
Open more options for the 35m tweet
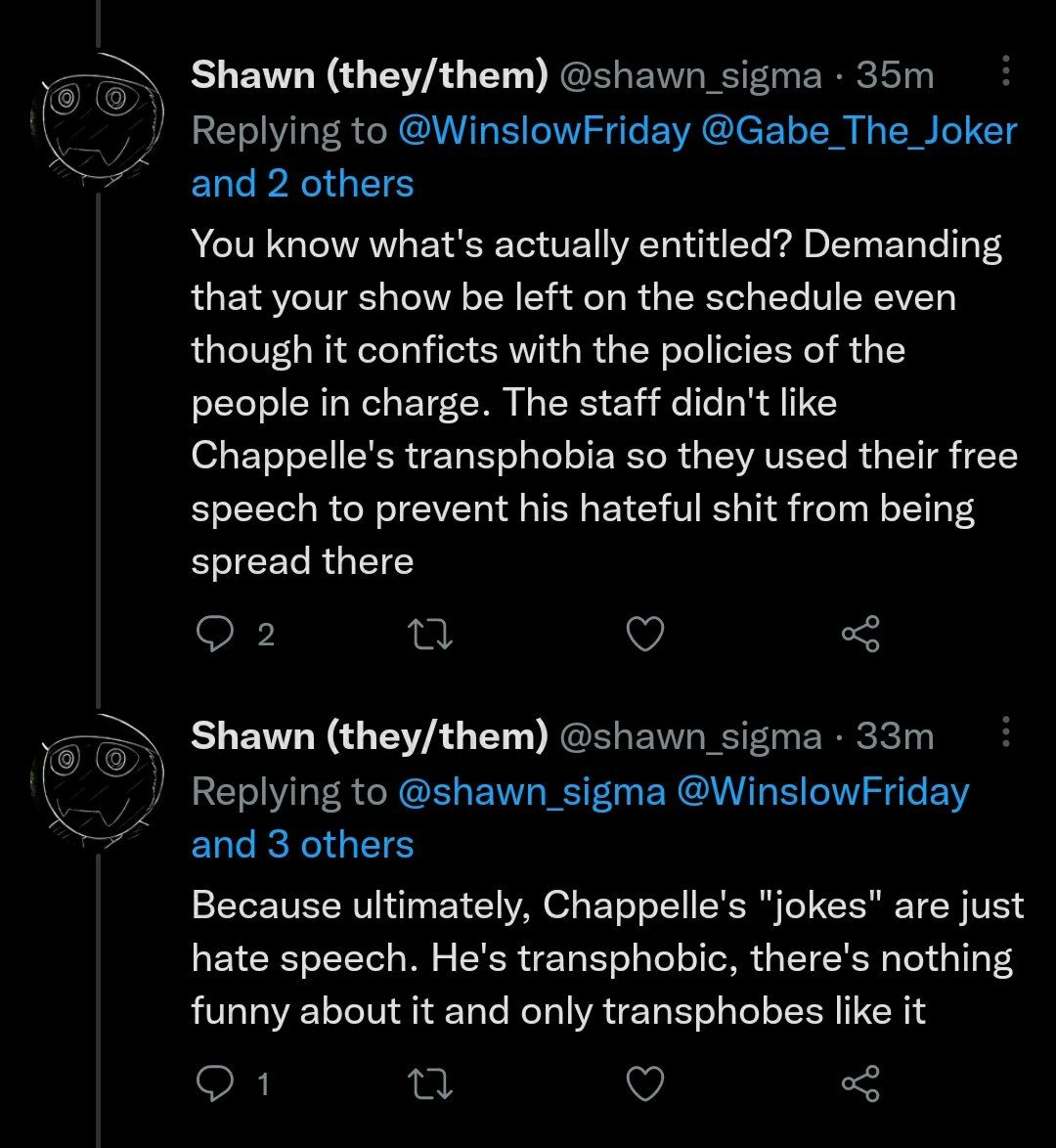pos(1007,72)
